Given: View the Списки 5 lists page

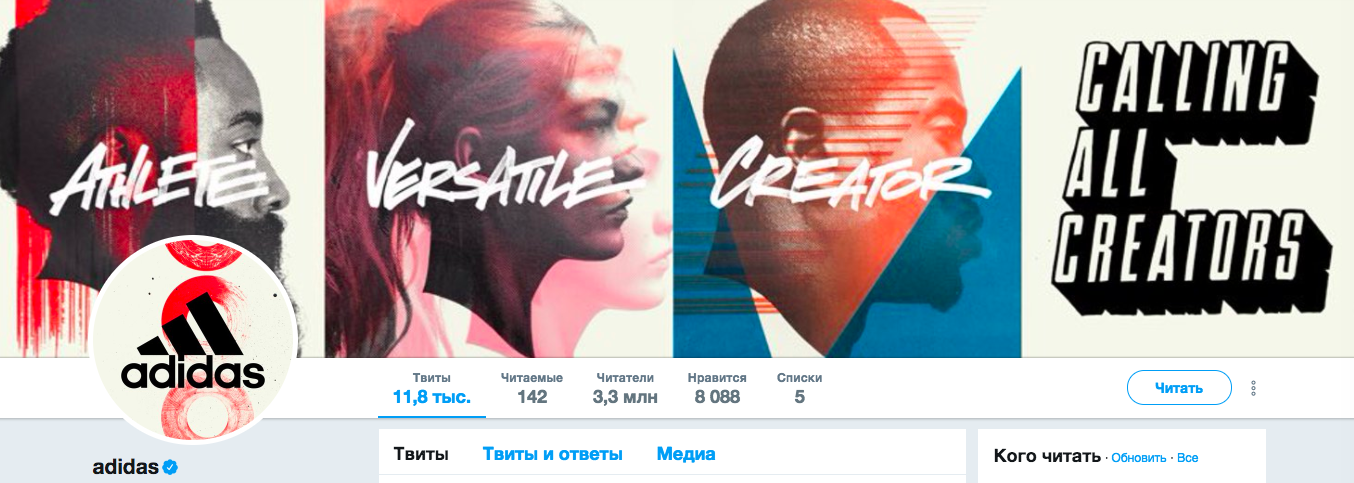Looking at the screenshot, I should click(799, 388).
